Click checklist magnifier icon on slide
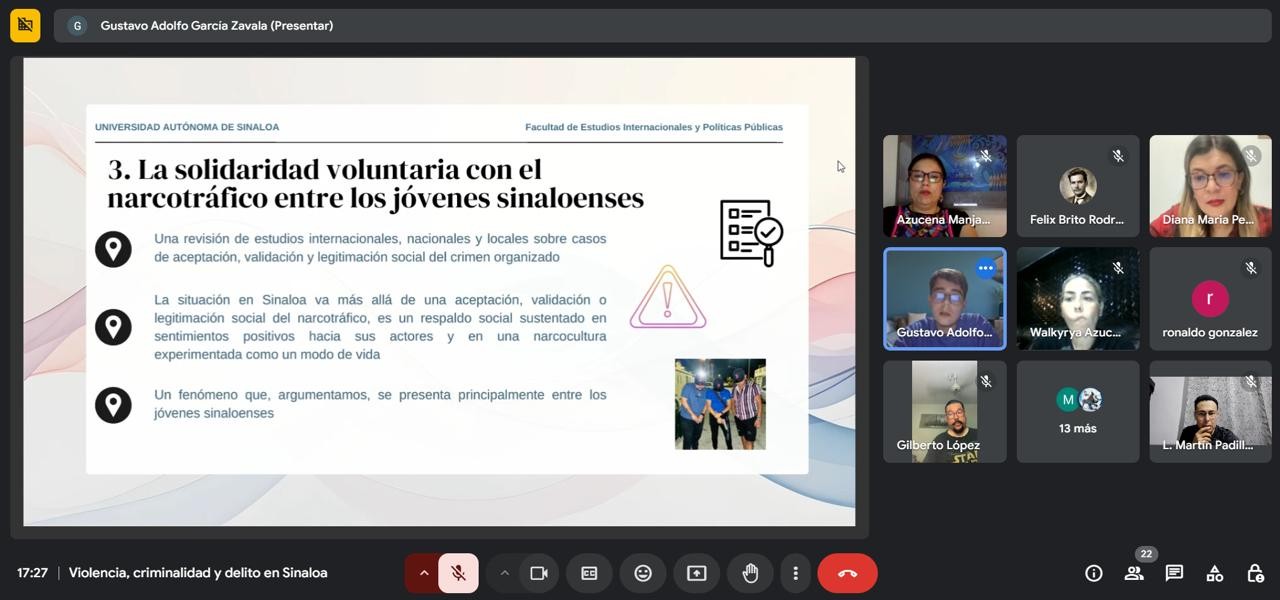This screenshot has height=600, width=1280. coord(751,233)
